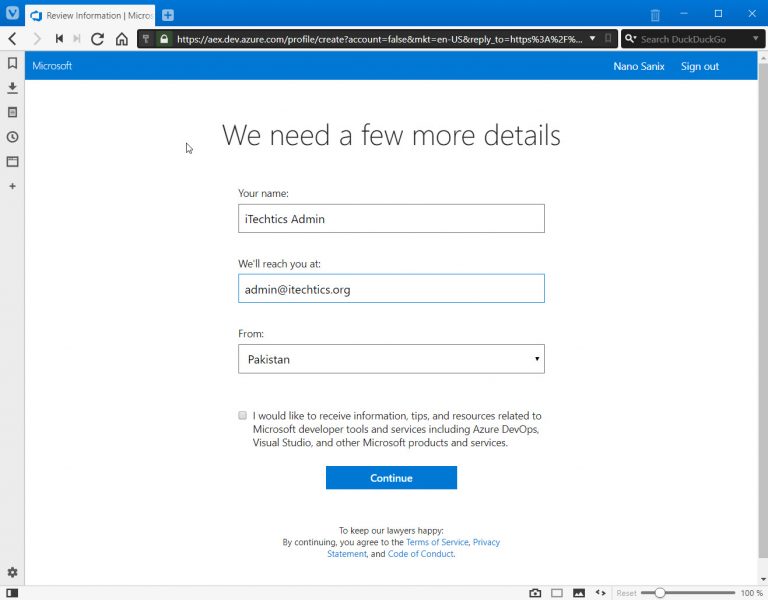Toggle the side panel visibility

tap(12, 593)
